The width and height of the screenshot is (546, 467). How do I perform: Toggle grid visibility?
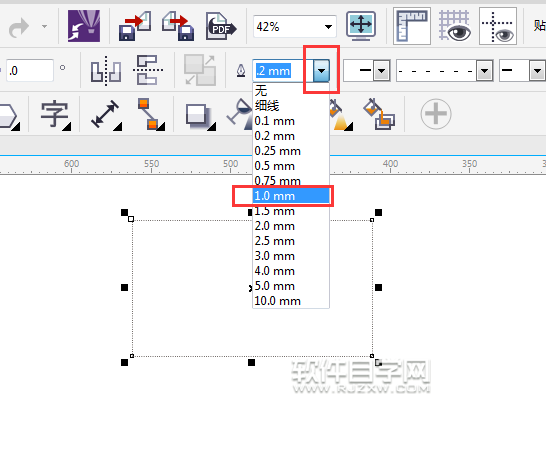(x=454, y=26)
